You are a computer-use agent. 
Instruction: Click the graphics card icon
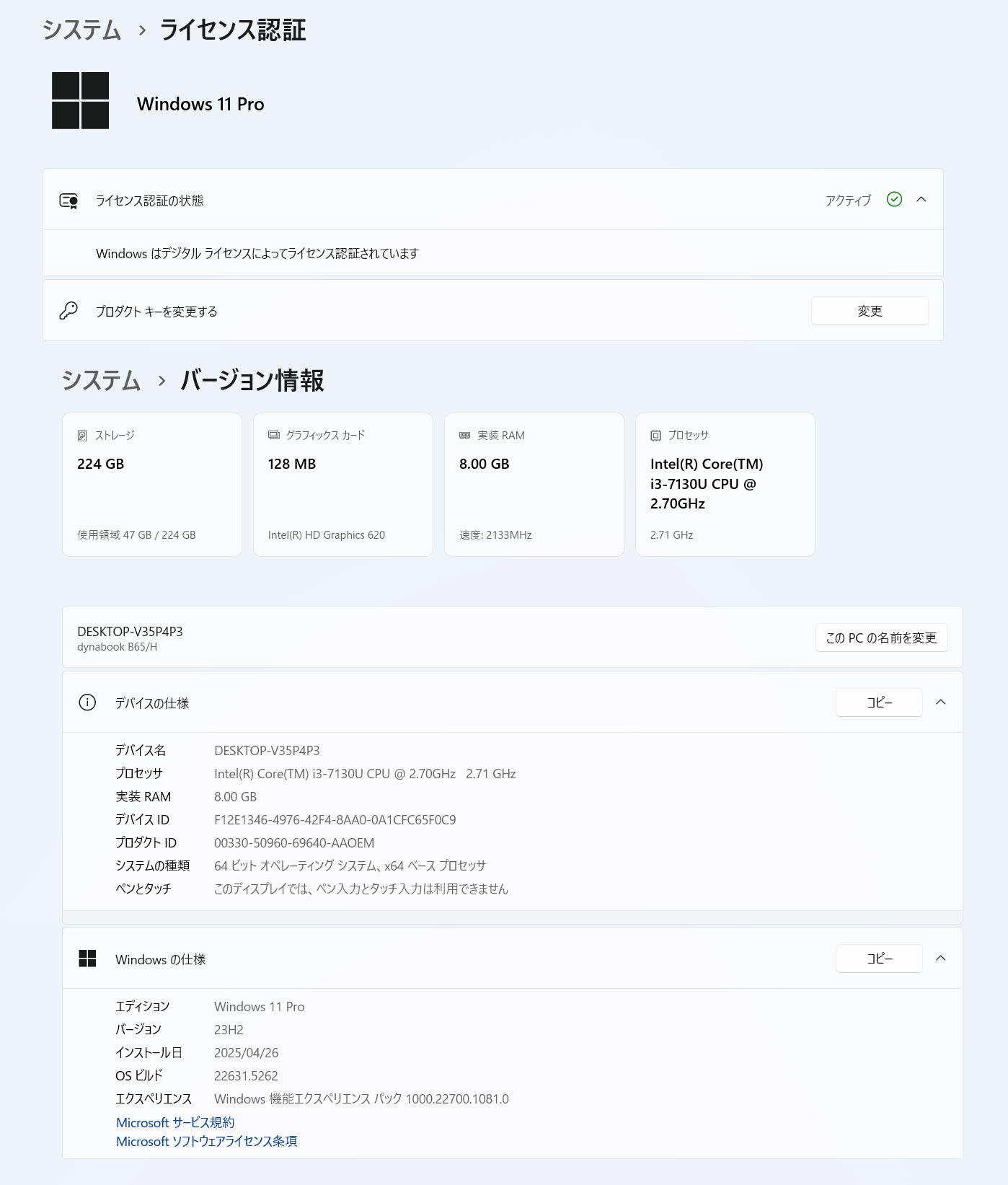point(274,435)
